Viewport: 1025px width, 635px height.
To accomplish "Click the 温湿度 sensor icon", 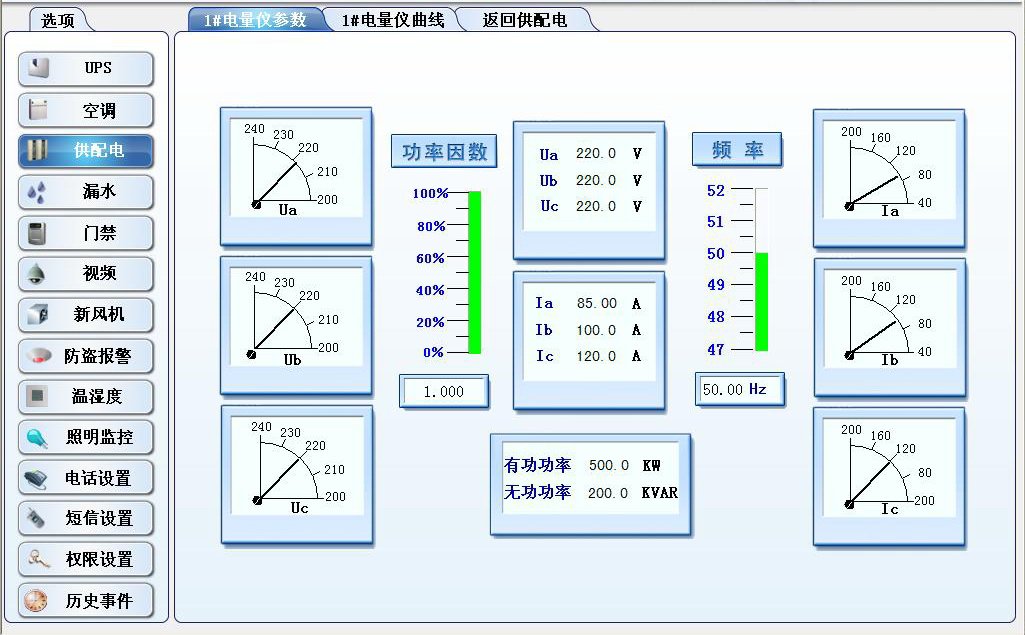I will click(37, 396).
